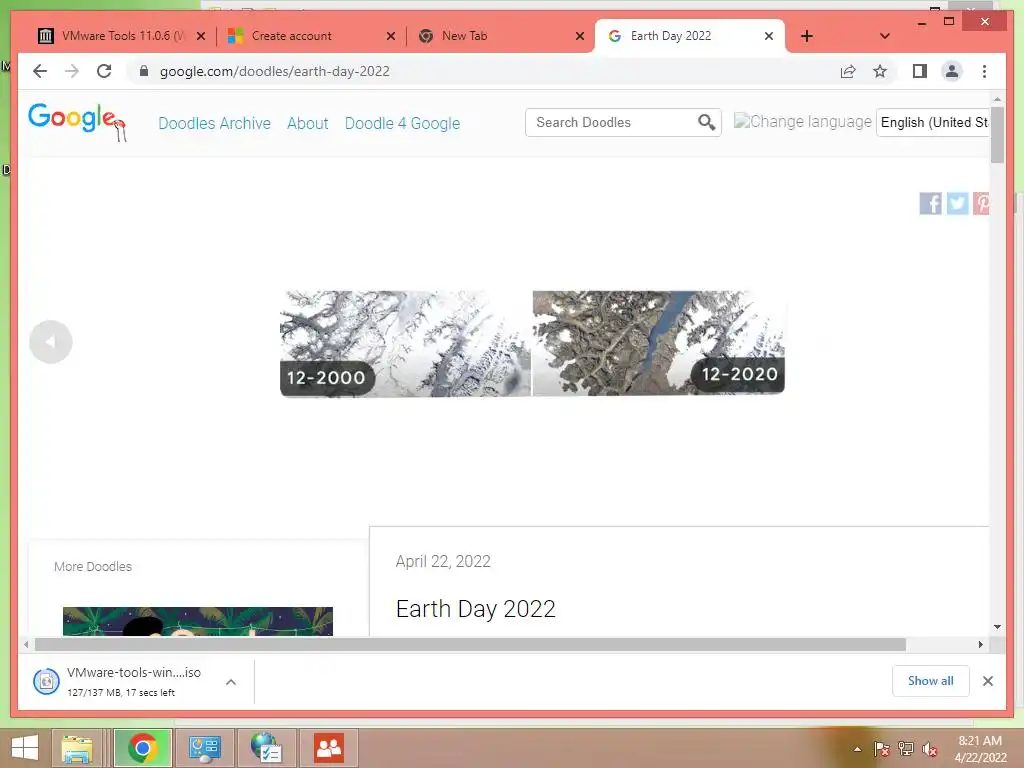The width and height of the screenshot is (1024, 768).
Task: Open the red people app taskbar icon
Action: click(329, 748)
